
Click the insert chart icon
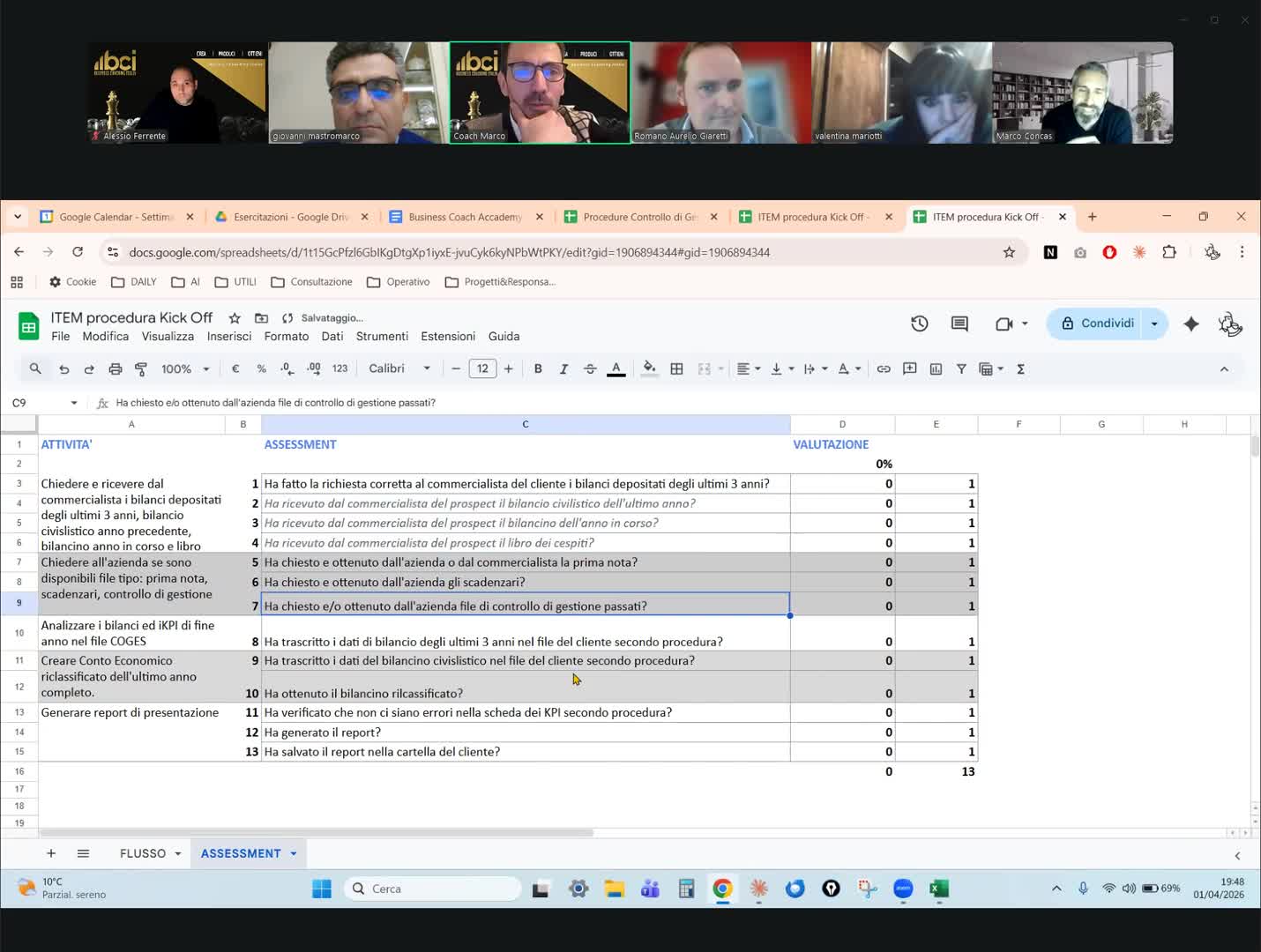tap(936, 369)
